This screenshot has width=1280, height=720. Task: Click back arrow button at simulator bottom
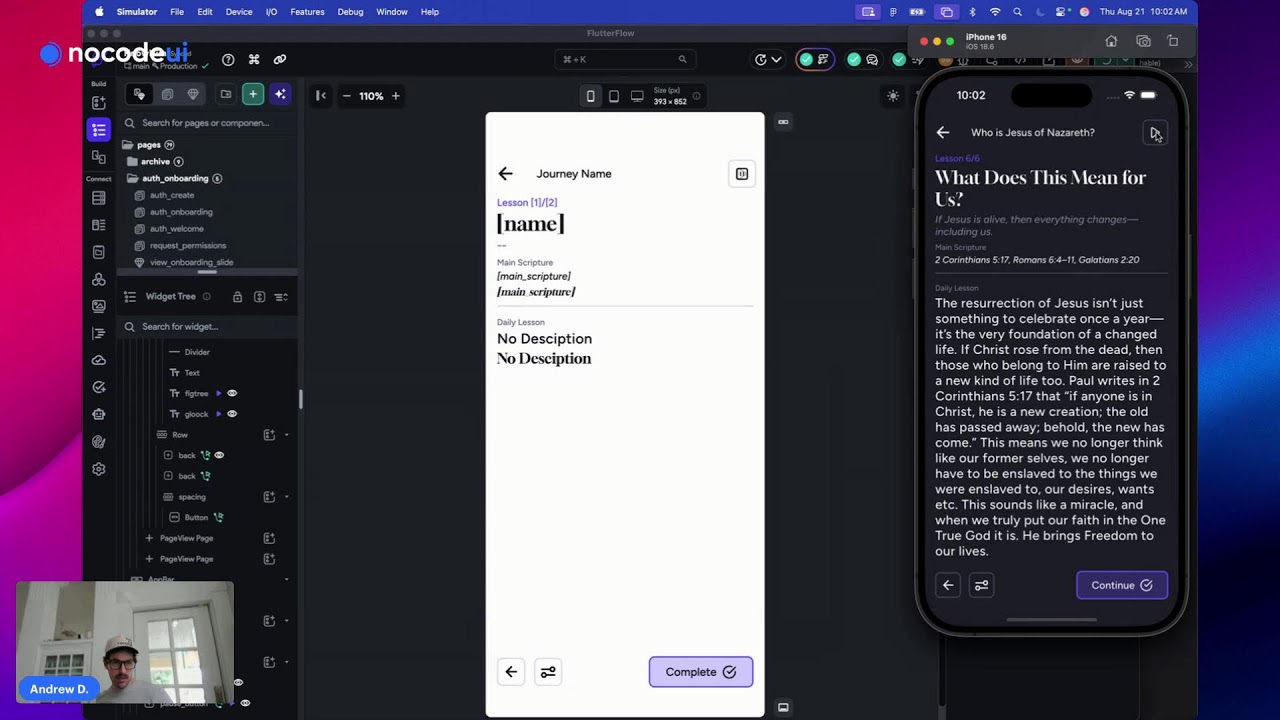coord(948,585)
